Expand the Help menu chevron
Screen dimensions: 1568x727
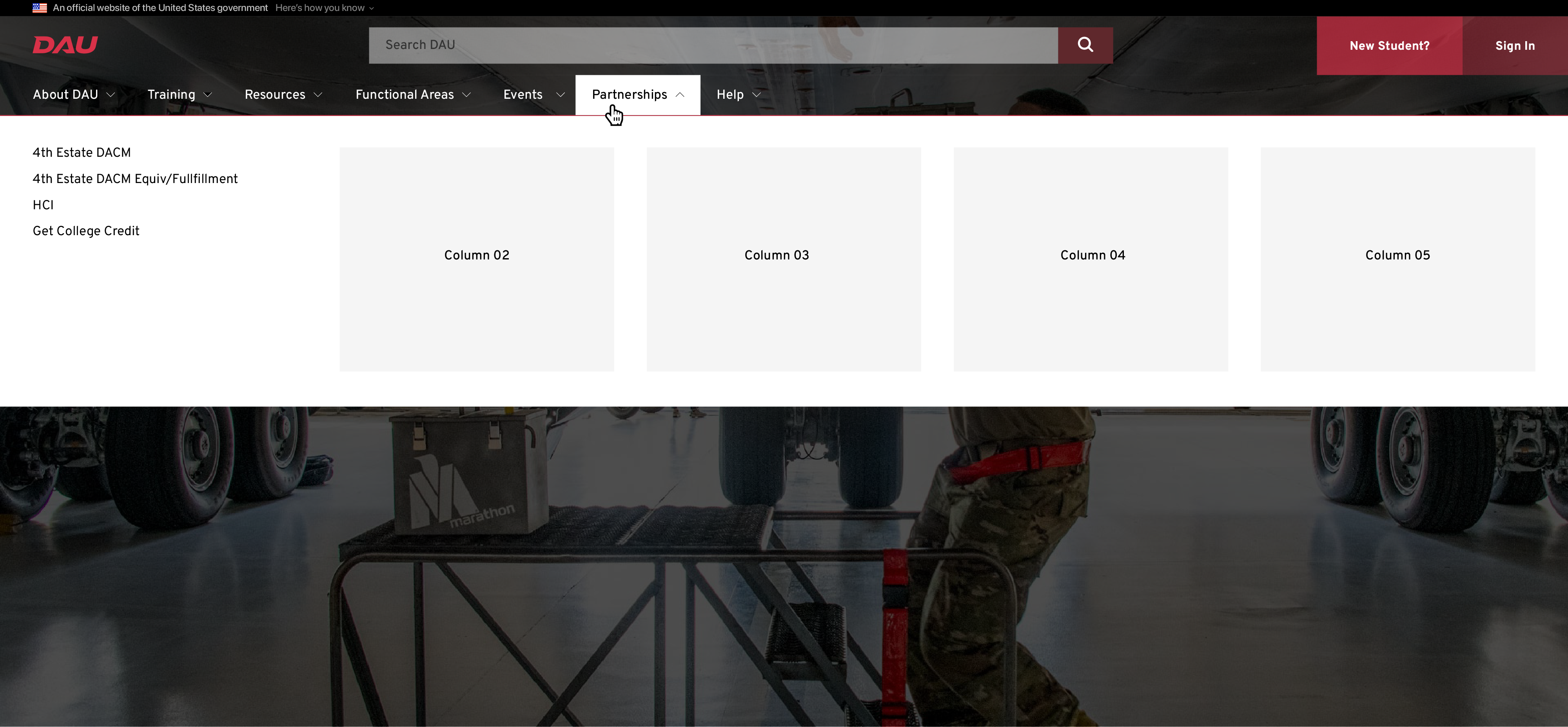pyautogui.click(x=757, y=95)
